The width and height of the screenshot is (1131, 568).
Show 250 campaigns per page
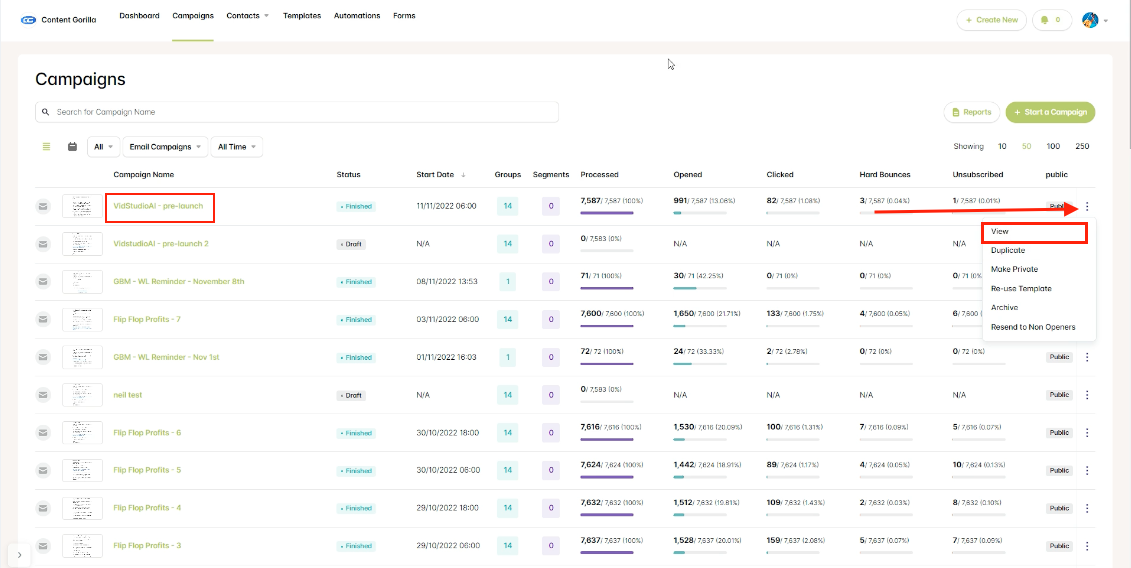(x=1081, y=147)
